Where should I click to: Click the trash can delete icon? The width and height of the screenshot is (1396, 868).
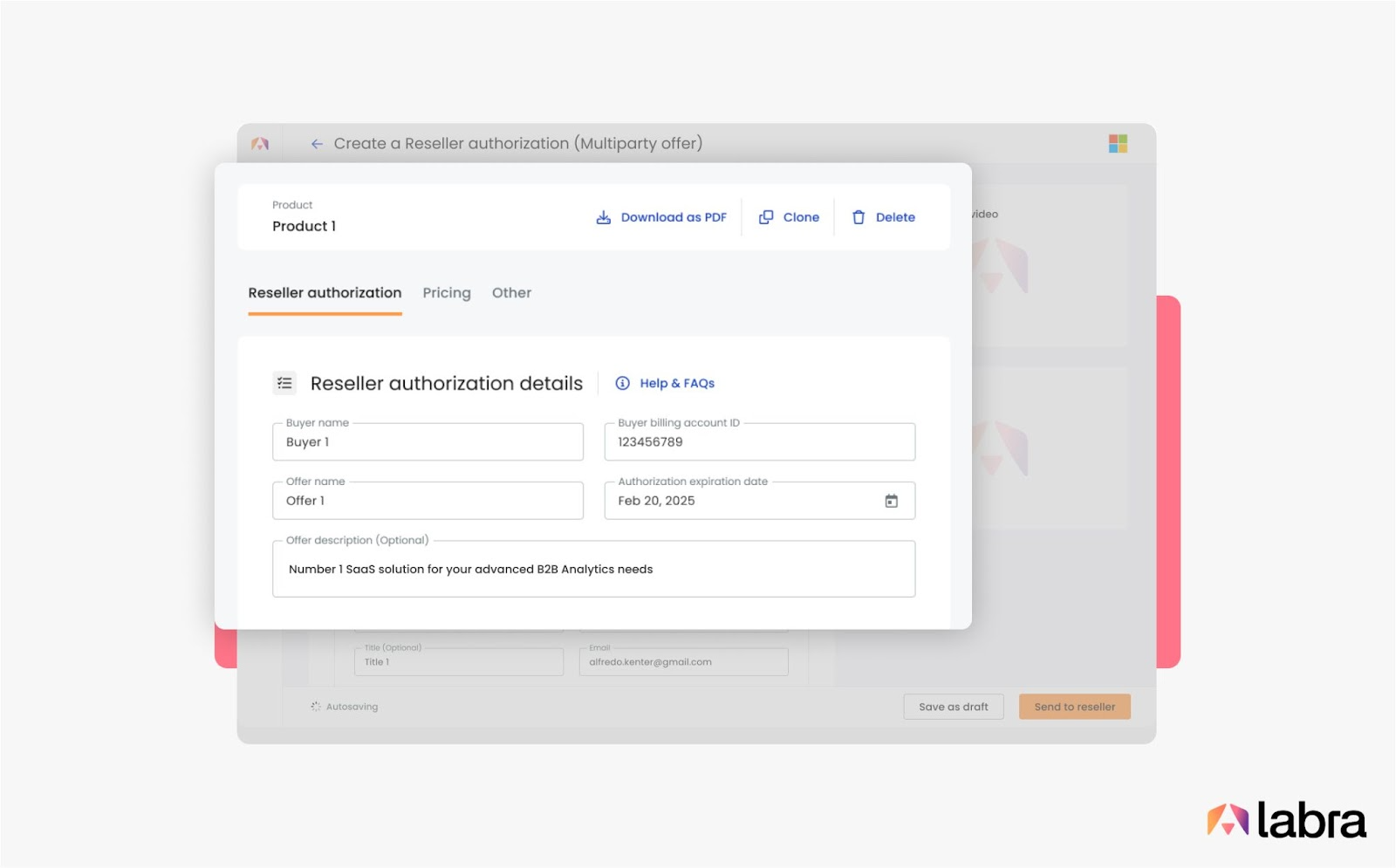[859, 217]
